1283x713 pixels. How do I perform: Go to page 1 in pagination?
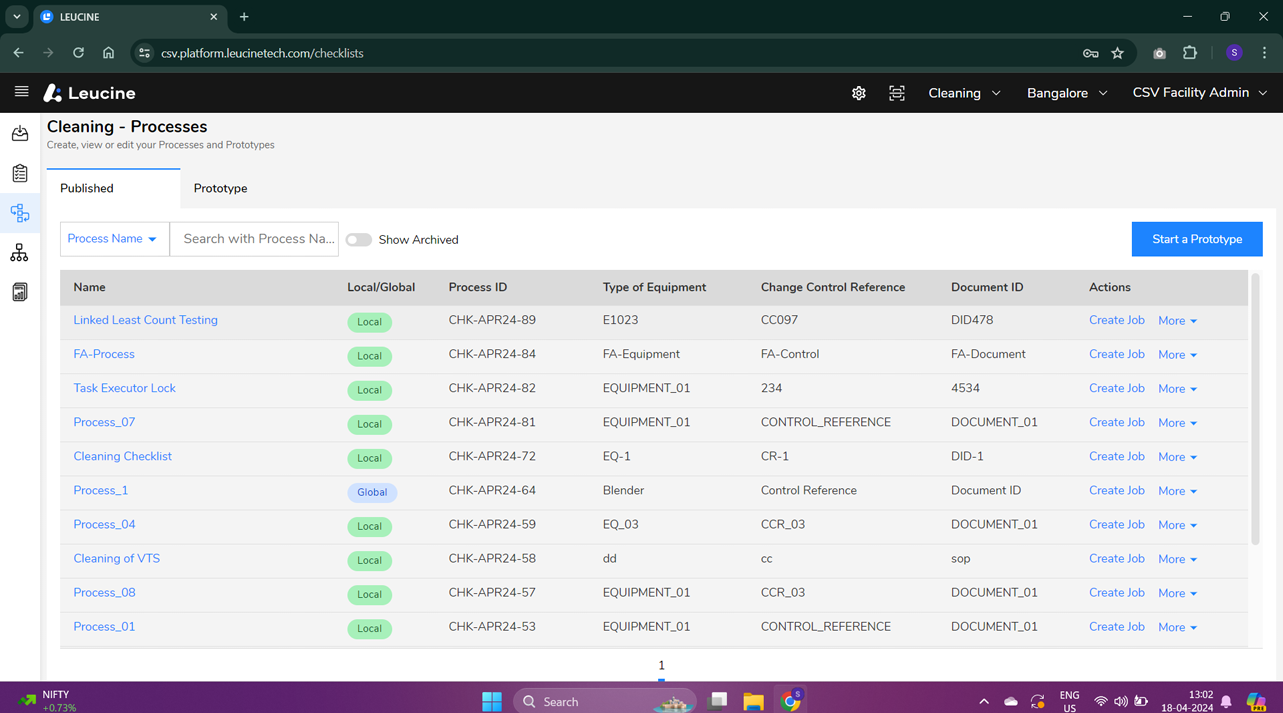pyautogui.click(x=661, y=666)
